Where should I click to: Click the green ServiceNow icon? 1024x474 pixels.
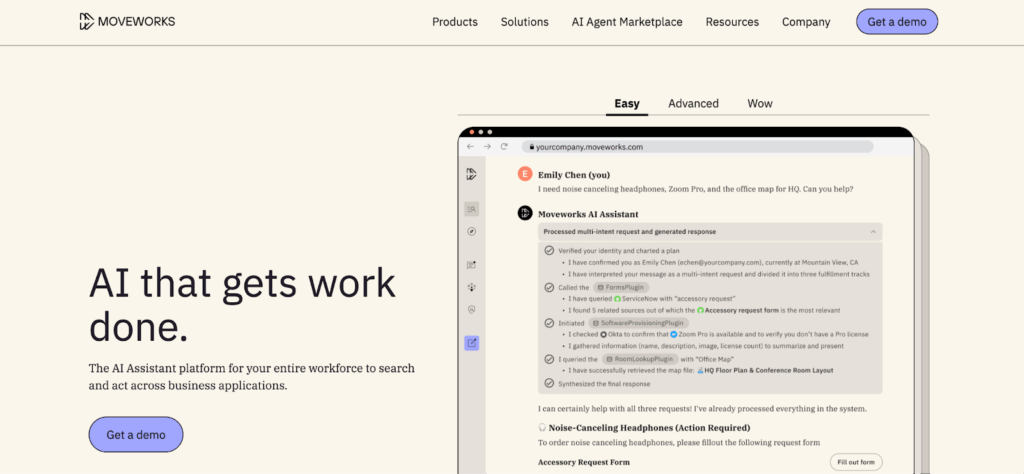tap(616, 298)
